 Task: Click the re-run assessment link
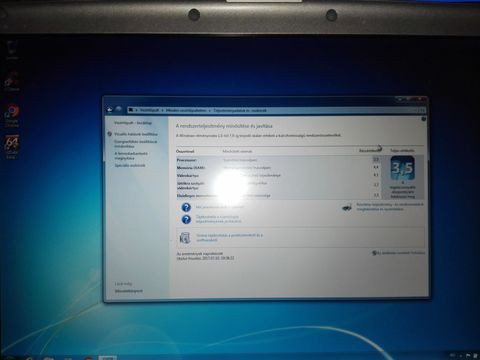[x=401, y=253]
